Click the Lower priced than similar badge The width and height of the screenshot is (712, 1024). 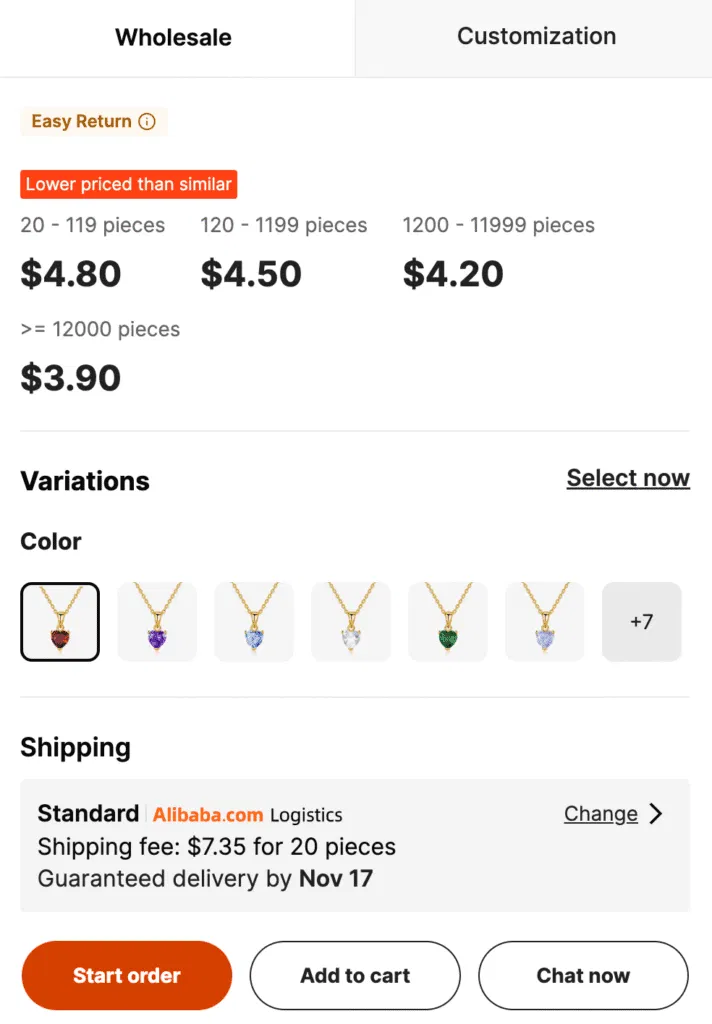(x=128, y=184)
